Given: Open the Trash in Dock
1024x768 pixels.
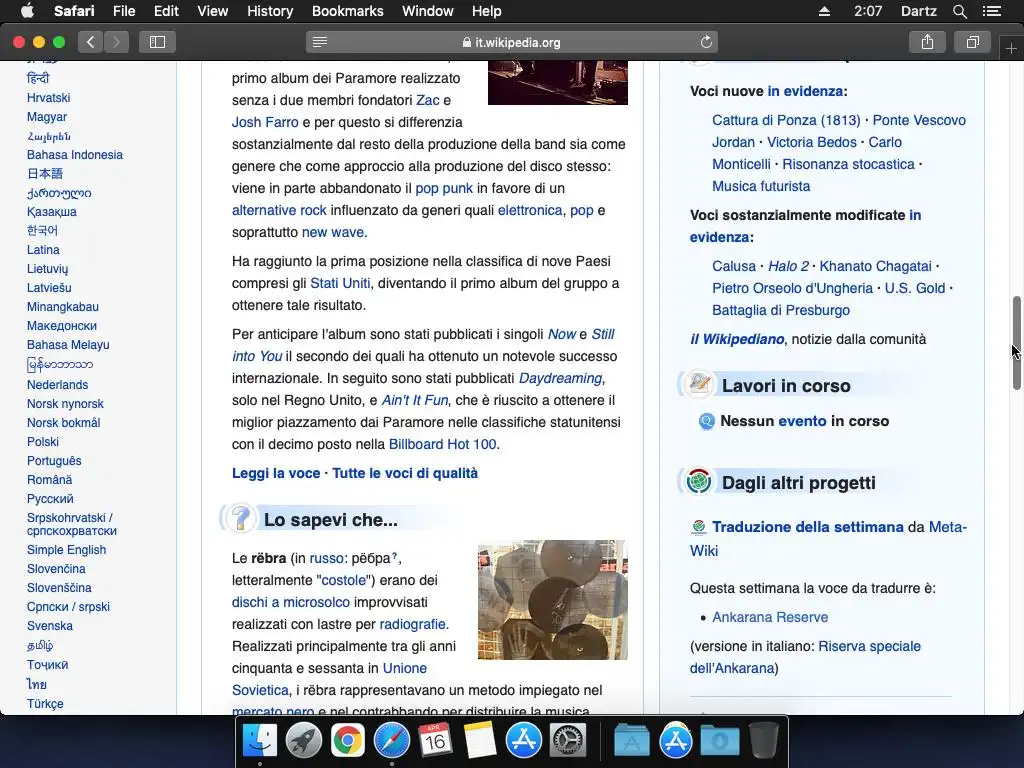Looking at the screenshot, I should coord(763,741).
